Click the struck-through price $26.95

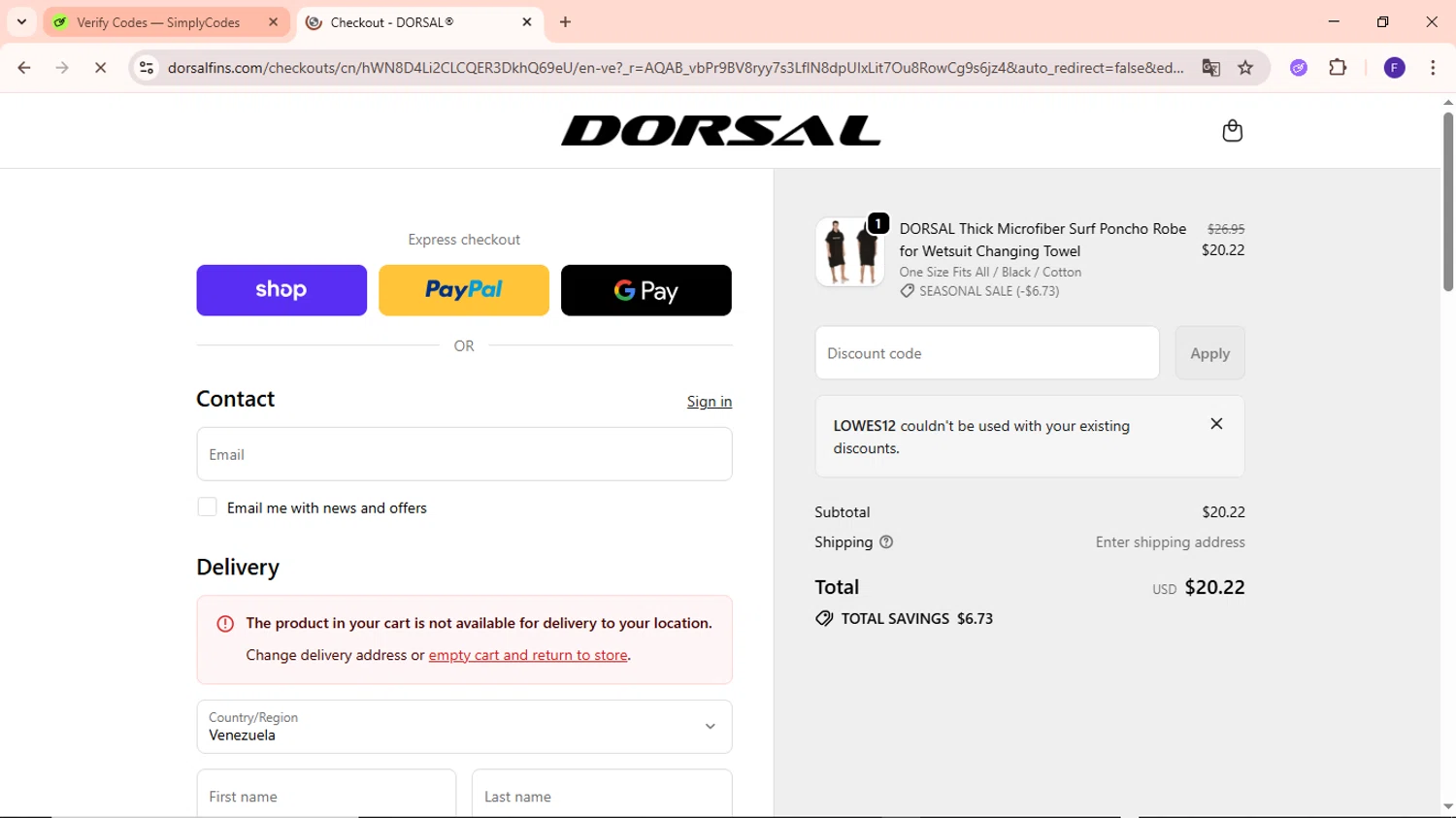pos(1226,229)
